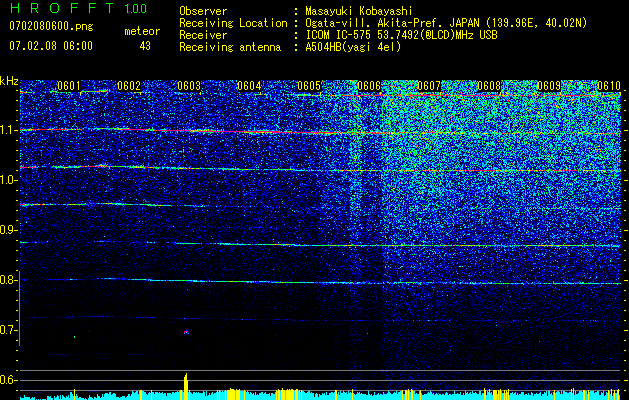This screenshot has height=400, width=629.
Task: Click the tall yellow signal spike at 0603
Action: [186, 386]
